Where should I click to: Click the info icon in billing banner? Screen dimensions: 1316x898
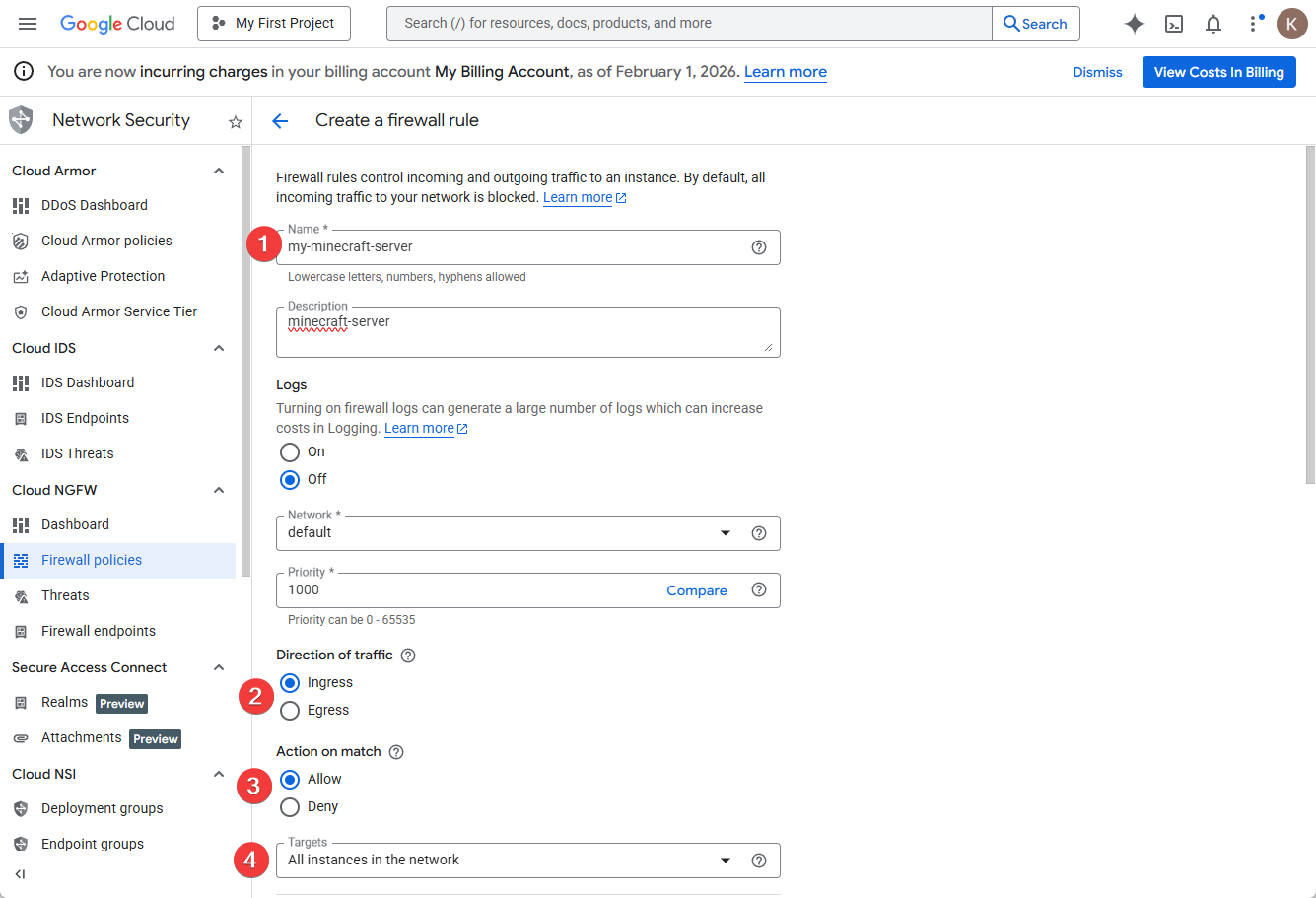pos(23,71)
